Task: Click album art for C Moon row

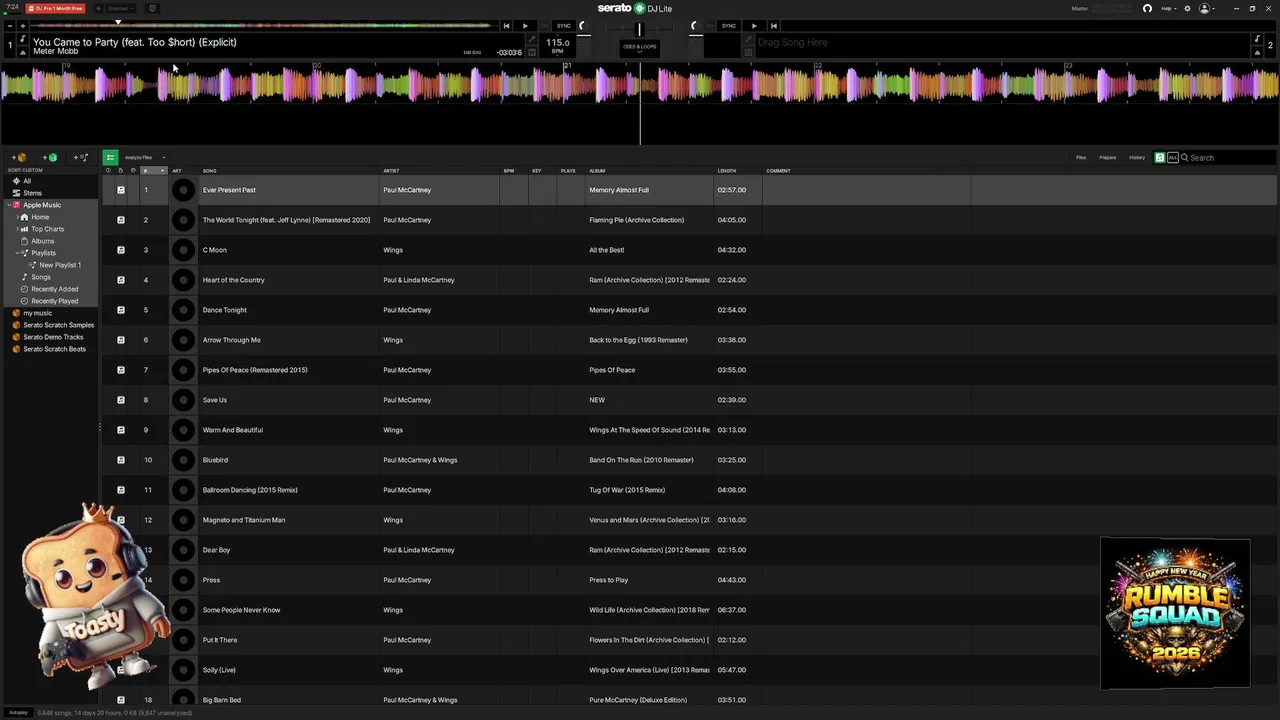Action: coord(183,250)
